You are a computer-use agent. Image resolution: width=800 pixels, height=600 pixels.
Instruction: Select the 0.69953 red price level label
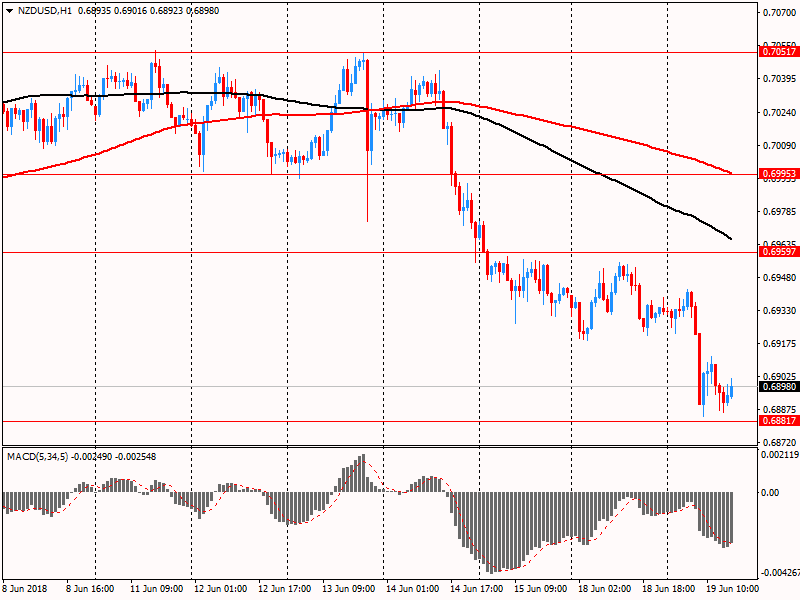tap(779, 174)
